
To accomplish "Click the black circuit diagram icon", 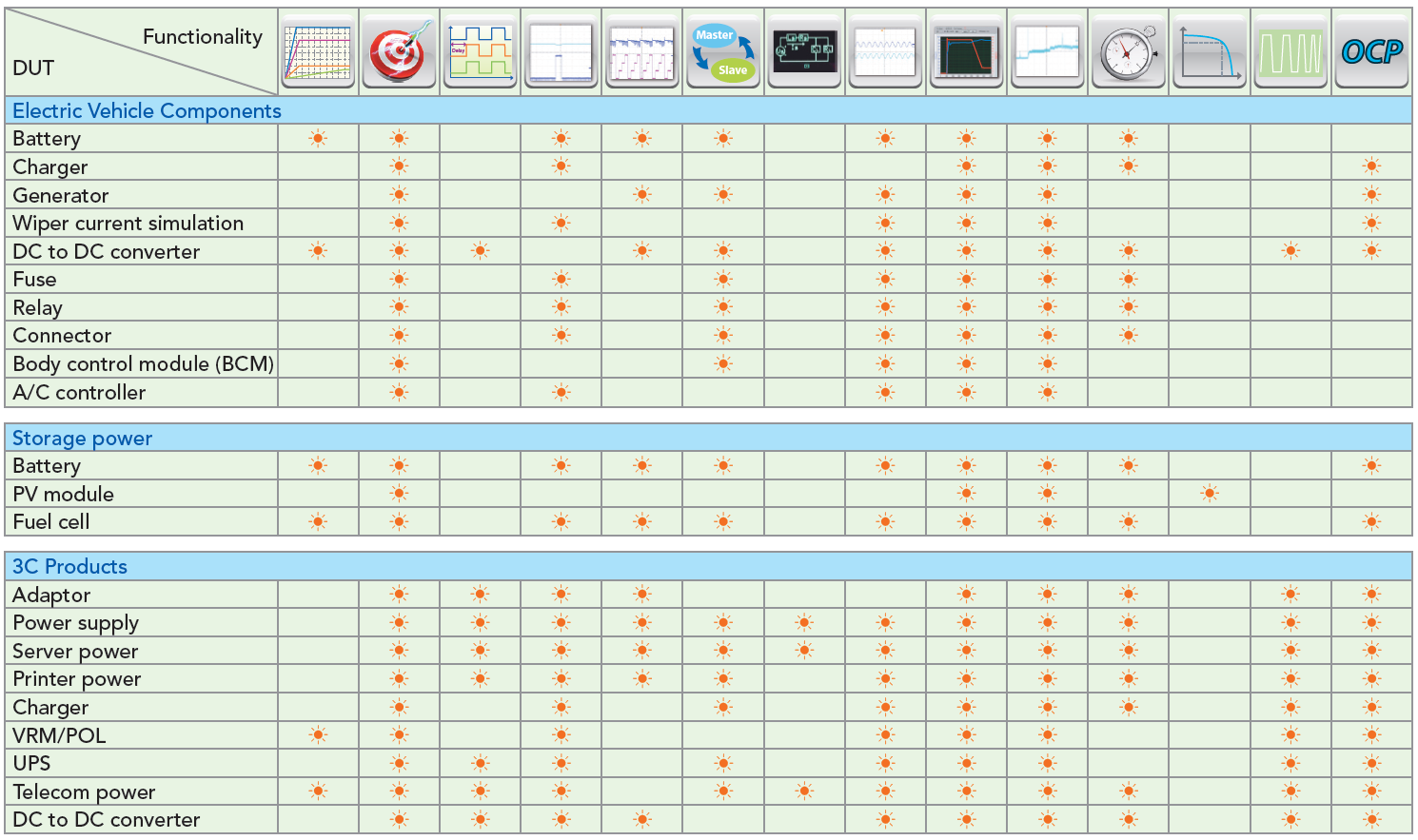I will [x=804, y=52].
